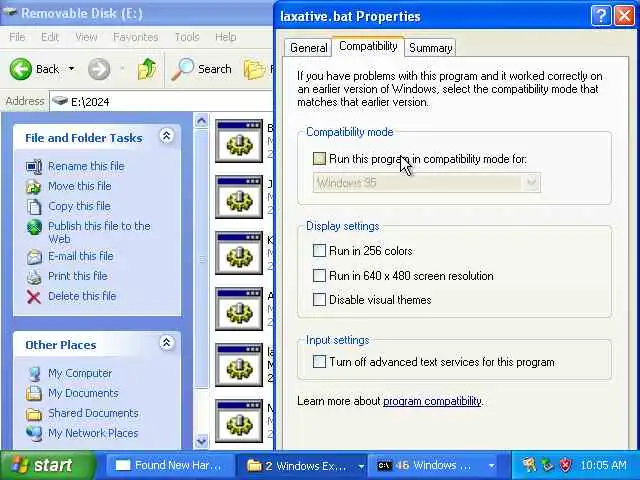Click the grey Forward arrow icon
The height and width of the screenshot is (480, 640).
click(99, 69)
